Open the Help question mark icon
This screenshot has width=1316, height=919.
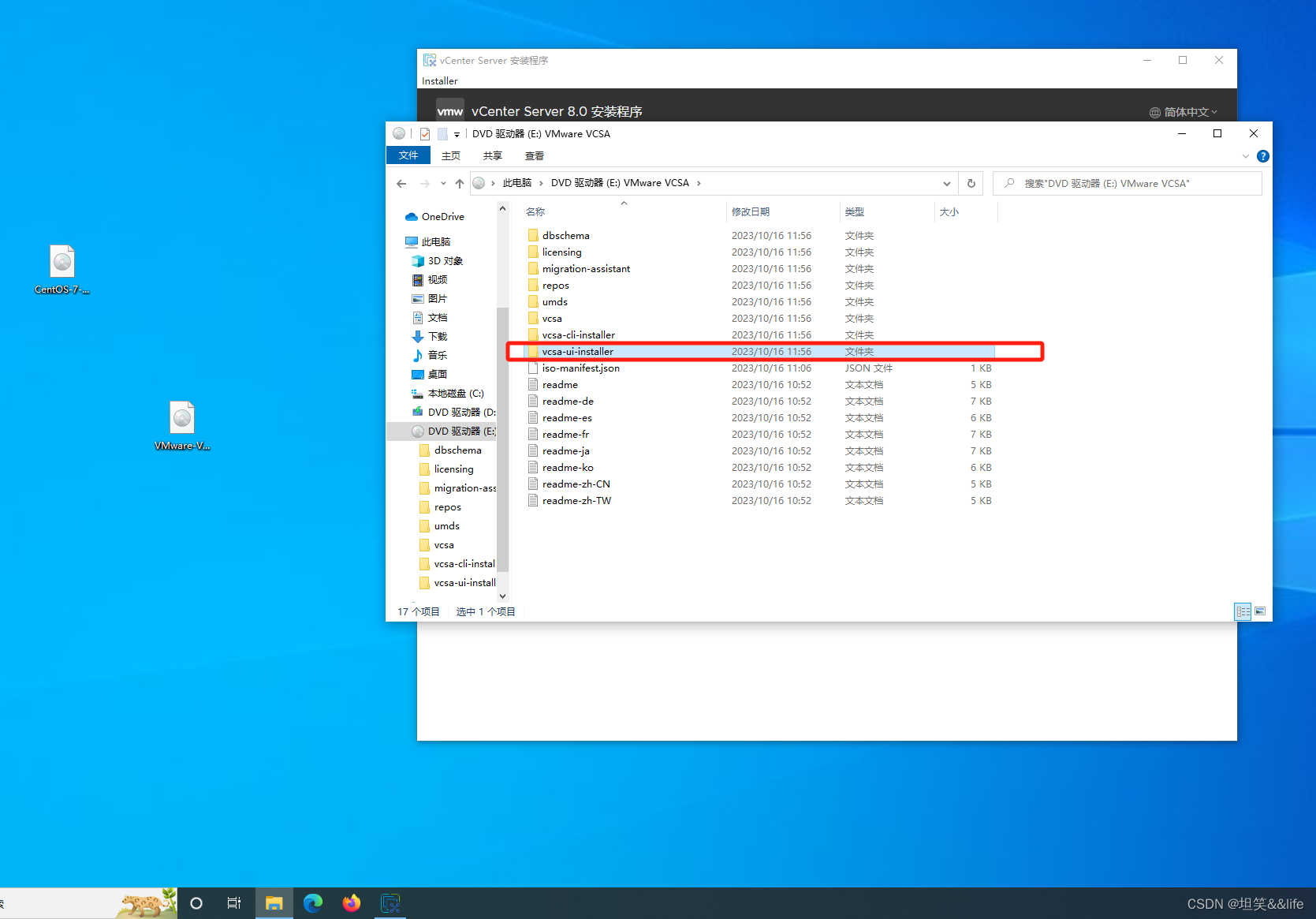[x=1263, y=156]
